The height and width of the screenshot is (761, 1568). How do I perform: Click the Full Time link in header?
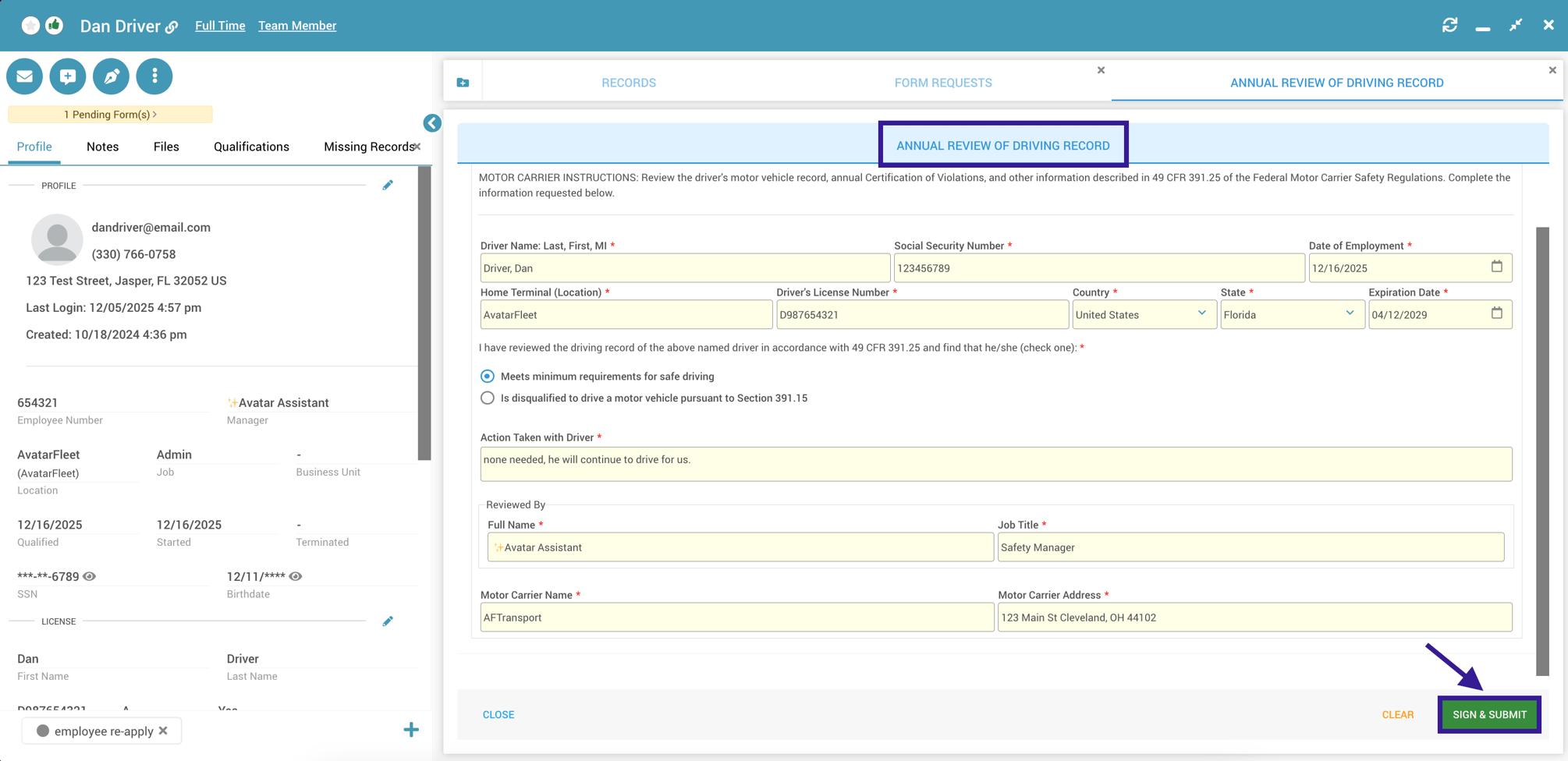click(x=220, y=26)
